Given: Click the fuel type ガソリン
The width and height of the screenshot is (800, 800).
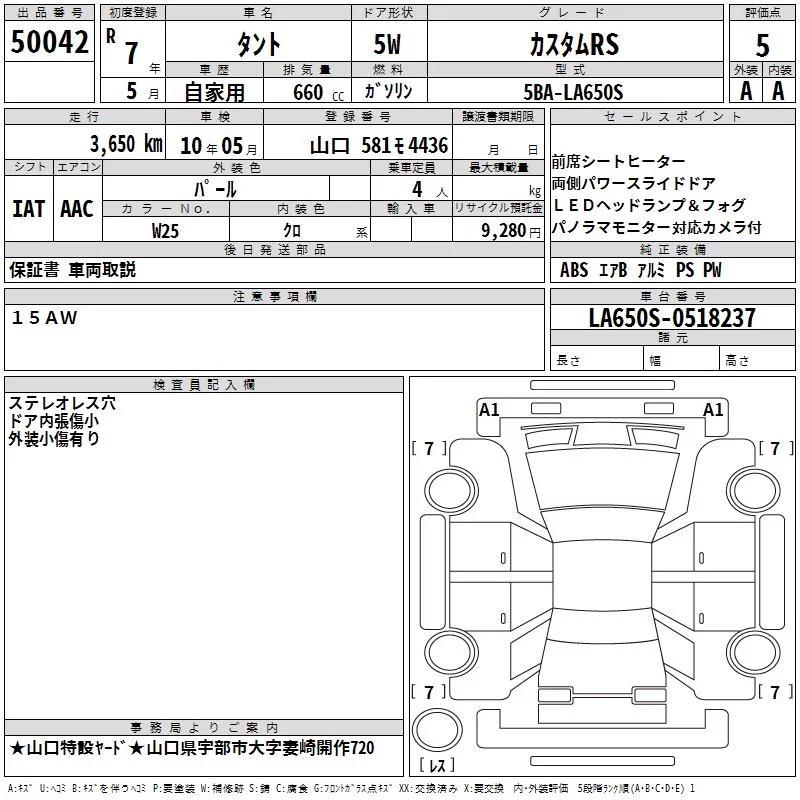Looking at the screenshot, I should click(x=388, y=91).
